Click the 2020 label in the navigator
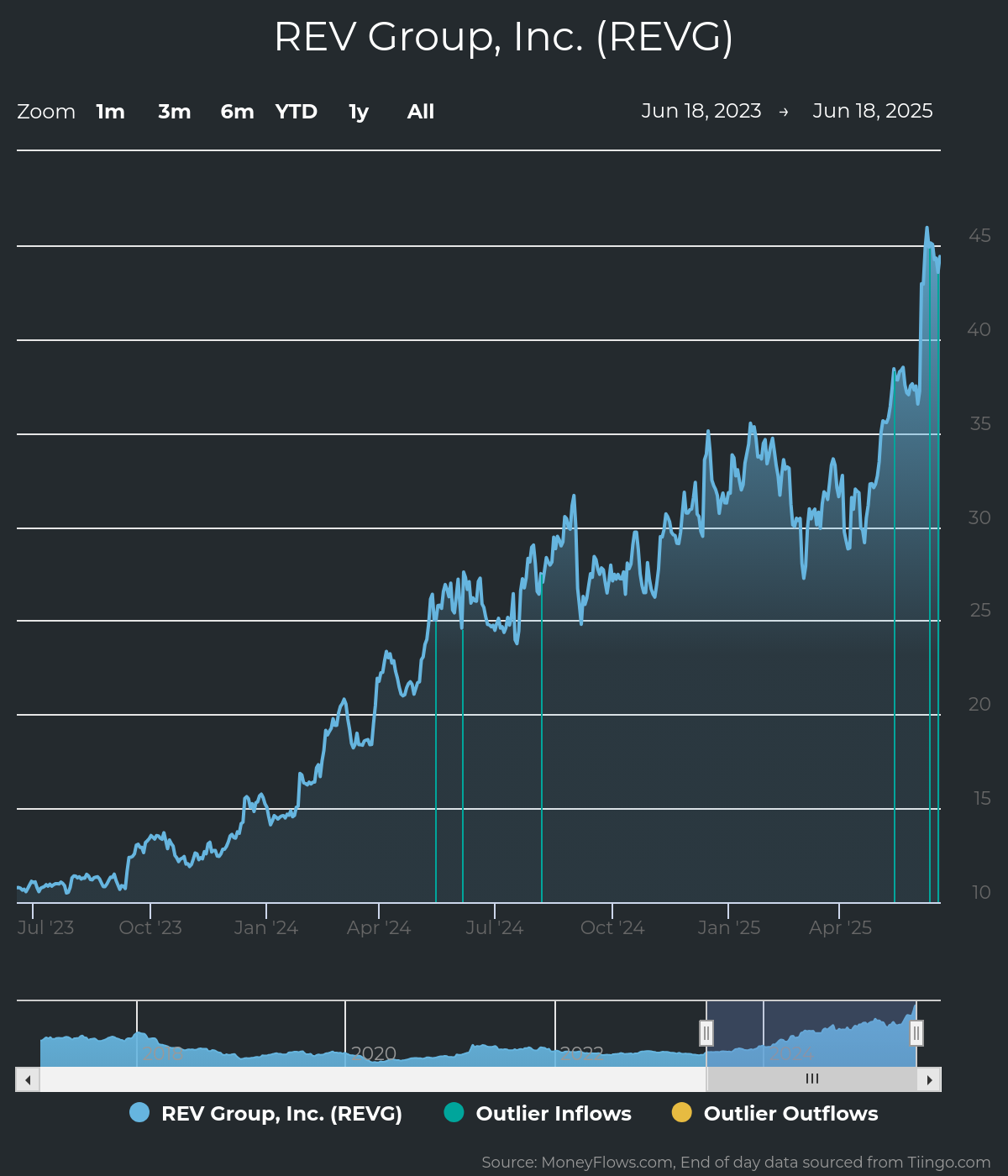This screenshot has height=1176, width=1008. coord(373,1053)
